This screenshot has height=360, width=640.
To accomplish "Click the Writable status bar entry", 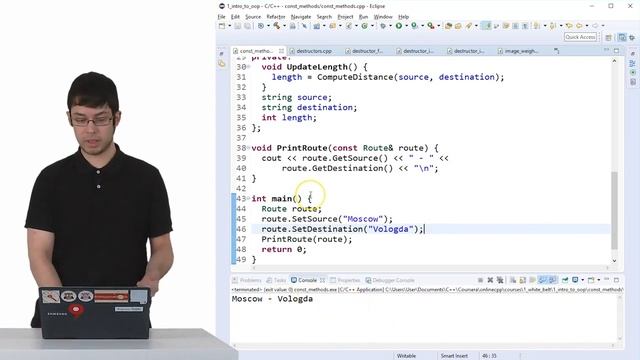I will pos(406,356).
